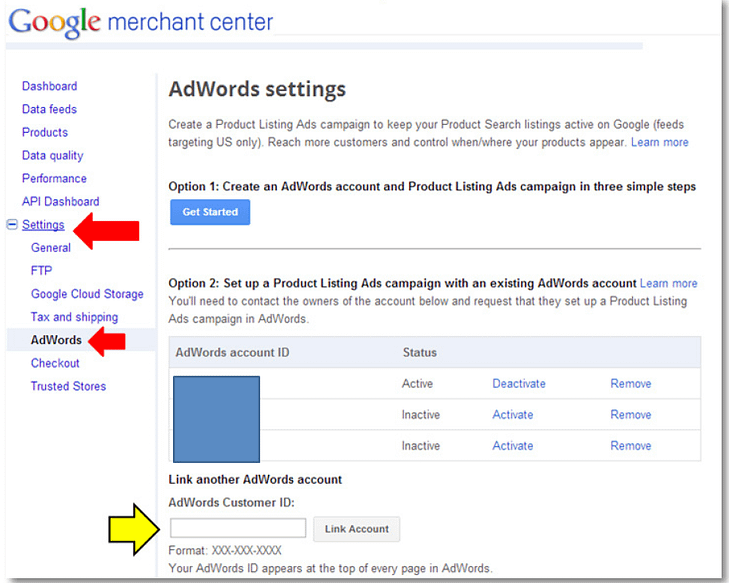
Task: Click the Get Started button
Action: tap(210, 212)
